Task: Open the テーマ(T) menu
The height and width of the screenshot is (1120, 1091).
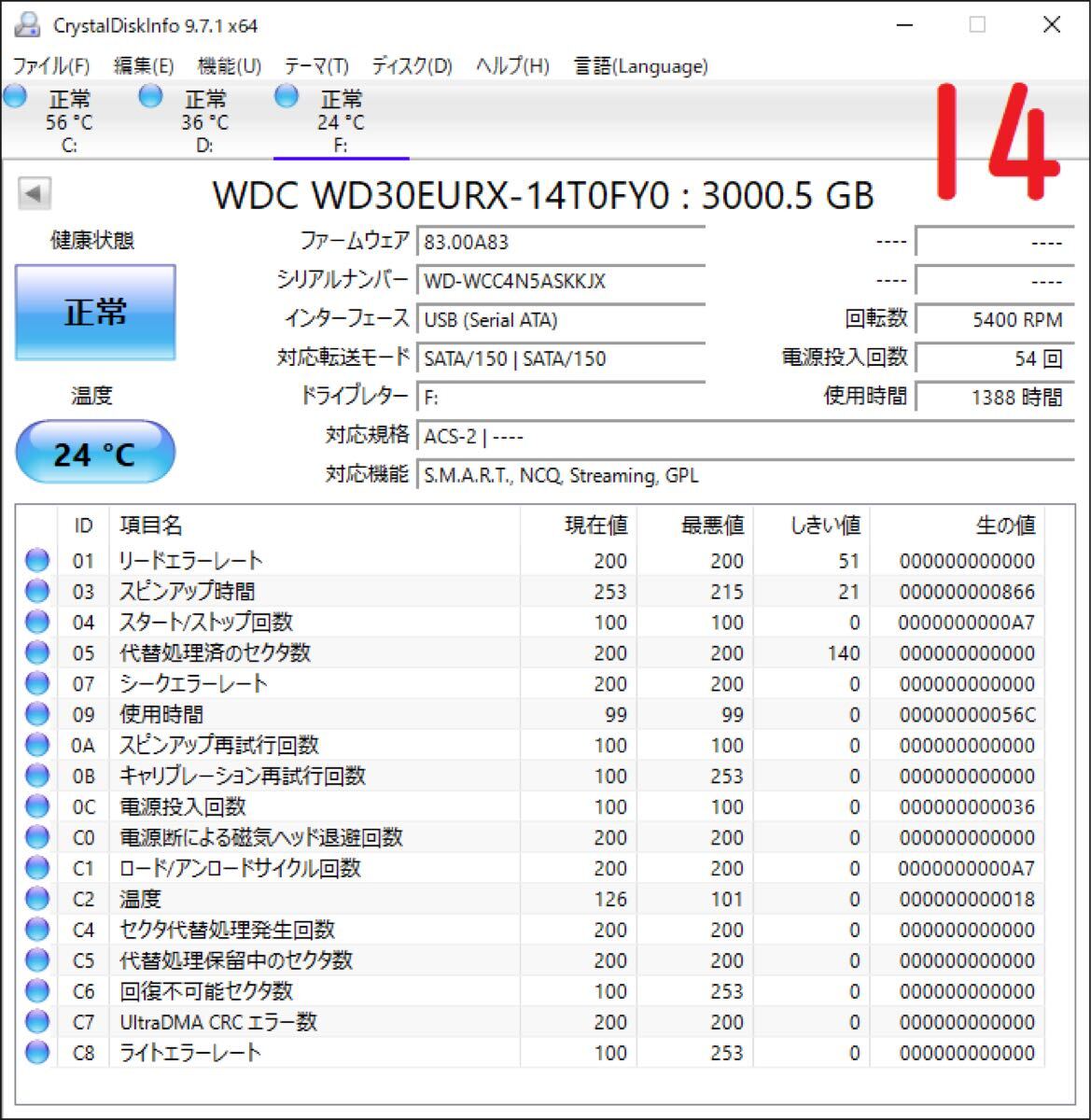Action: click(316, 66)
